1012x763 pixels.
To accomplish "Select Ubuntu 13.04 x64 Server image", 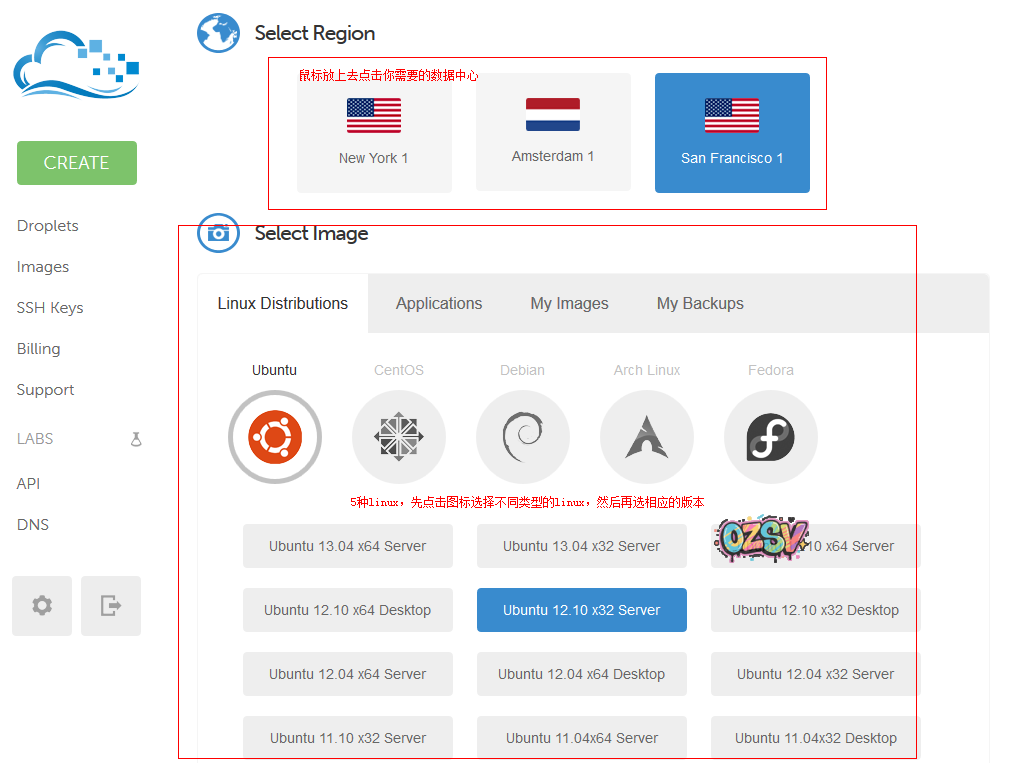I will click(347, 546).
